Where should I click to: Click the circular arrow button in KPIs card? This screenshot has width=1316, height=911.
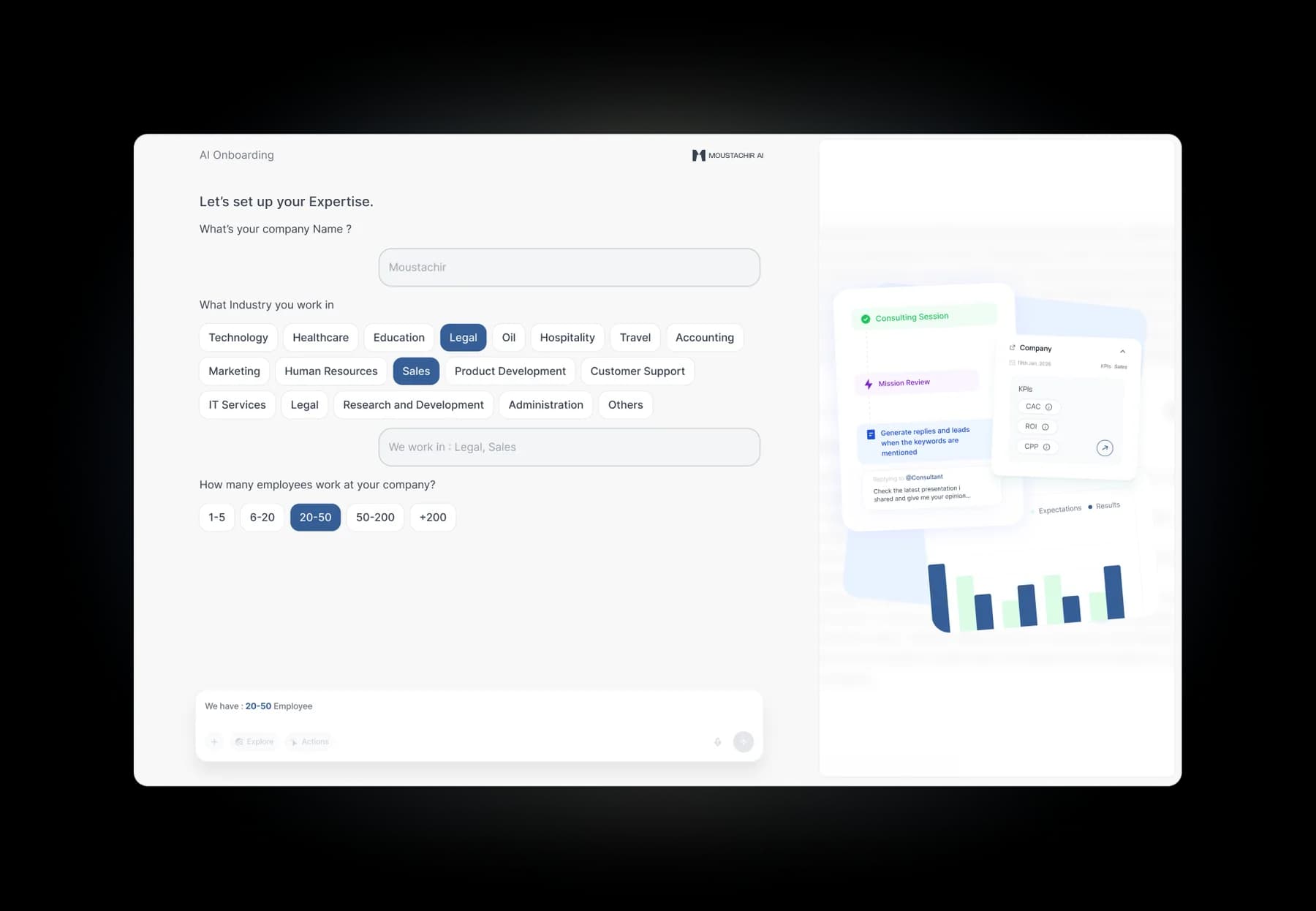[1105, 447]
